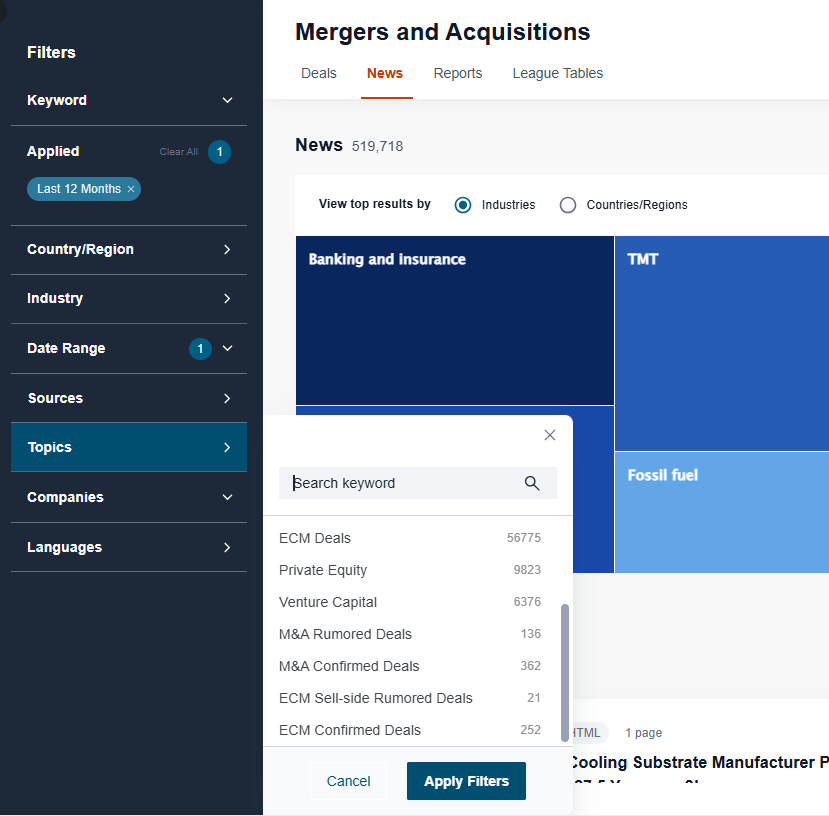Close the Topics filter popup

click(x=549, y=435)
